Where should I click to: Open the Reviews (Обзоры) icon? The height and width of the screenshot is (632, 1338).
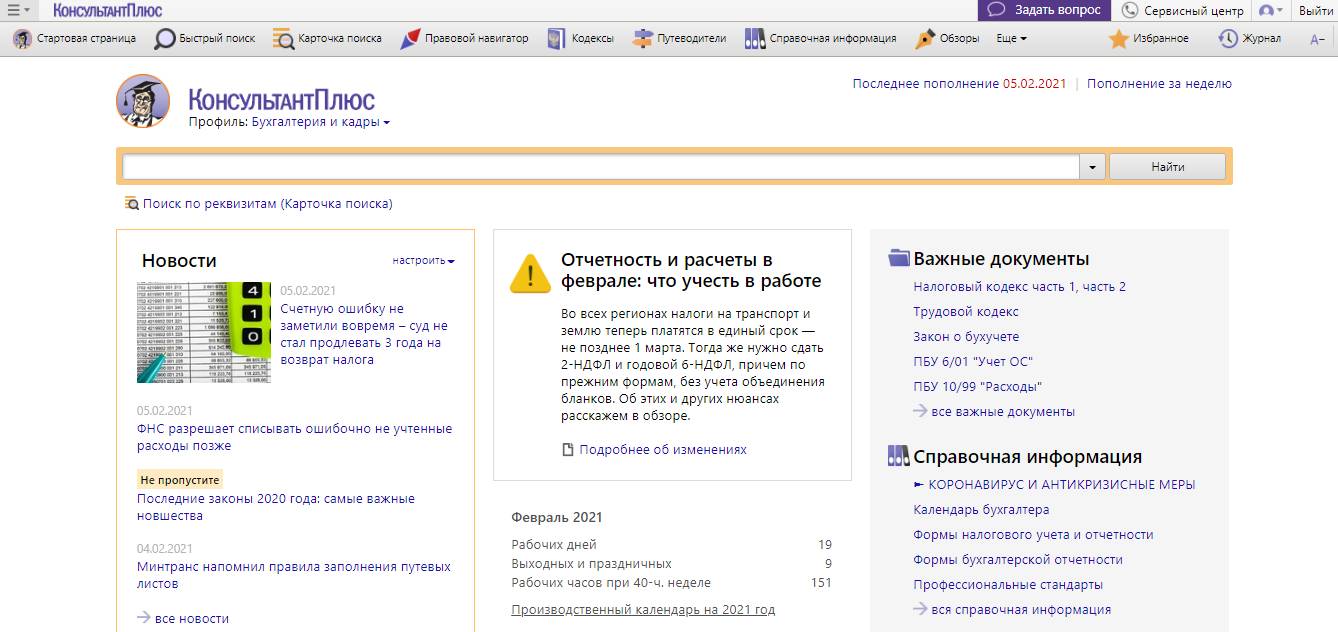coord(926,39)
